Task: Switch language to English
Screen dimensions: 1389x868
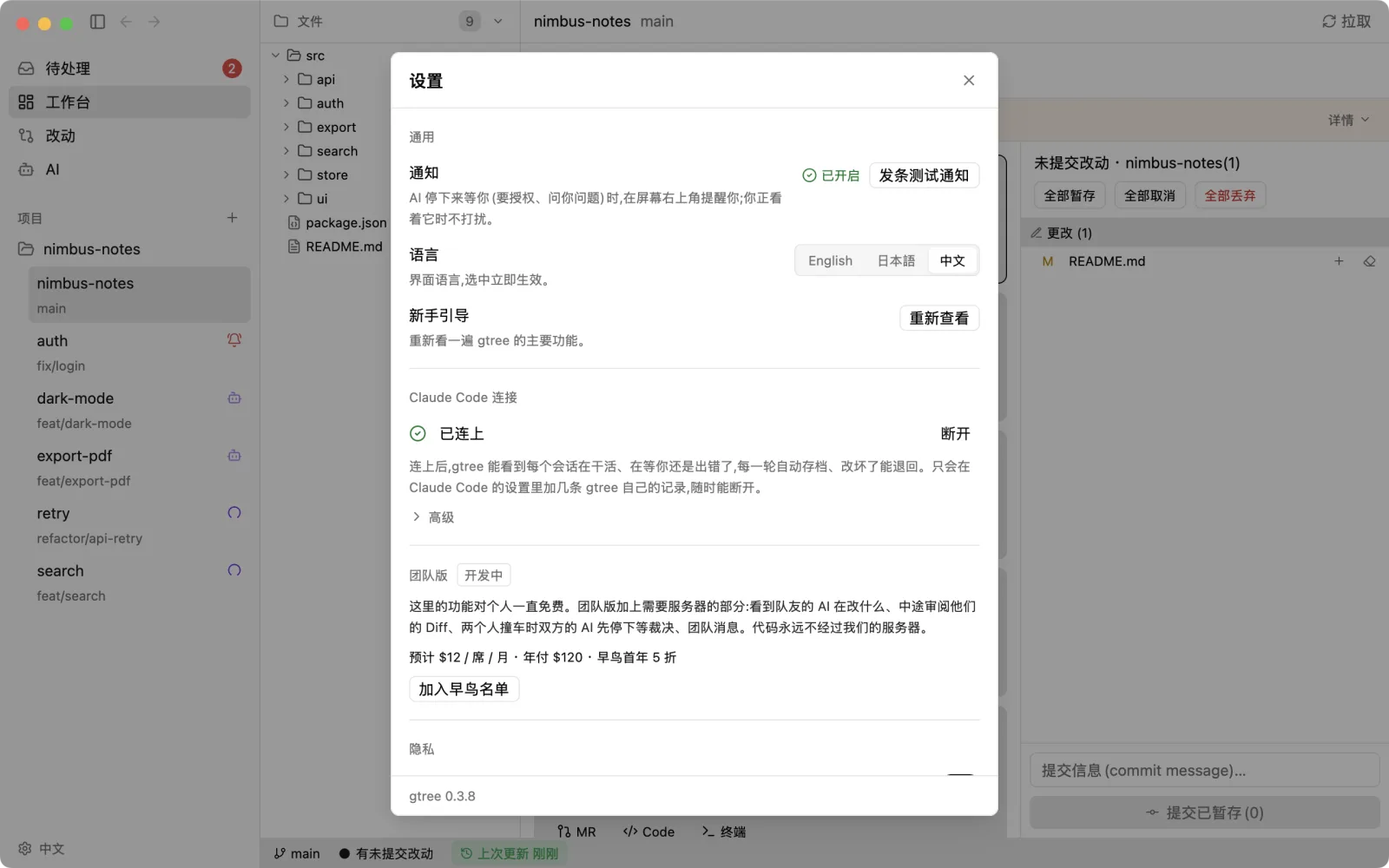Action: (x=830, y=260)
